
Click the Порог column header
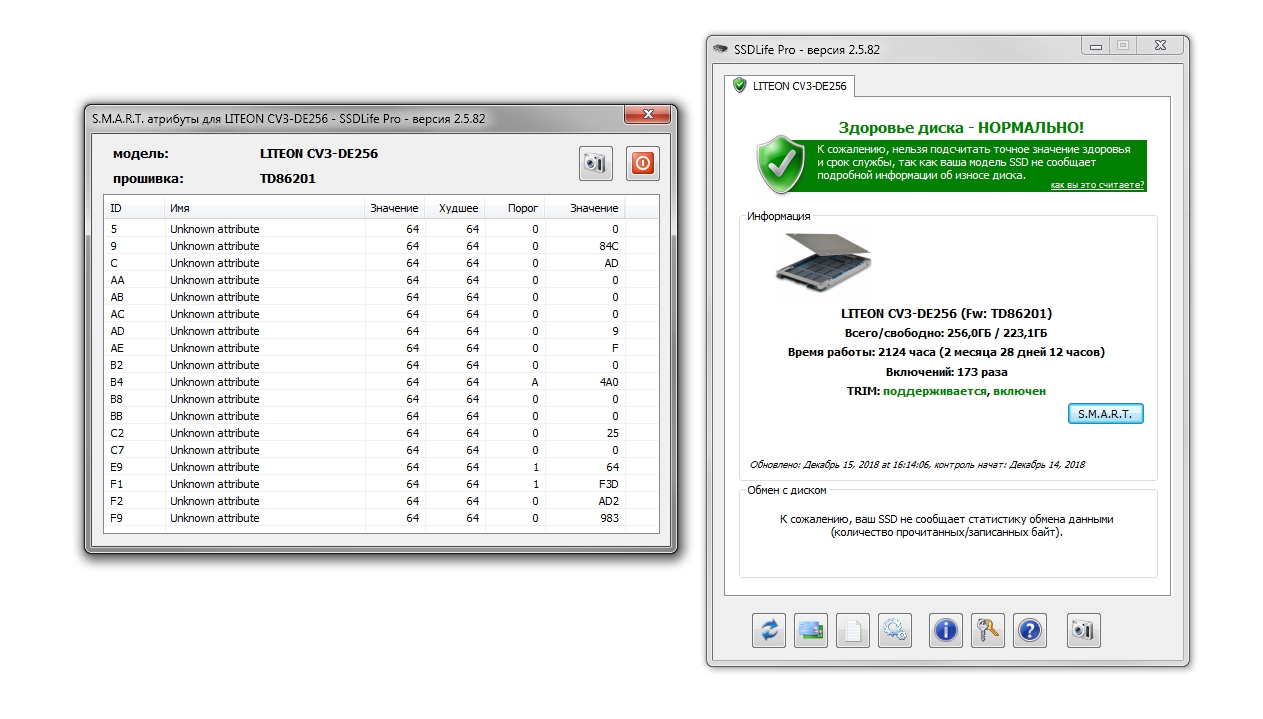[514, 208]
